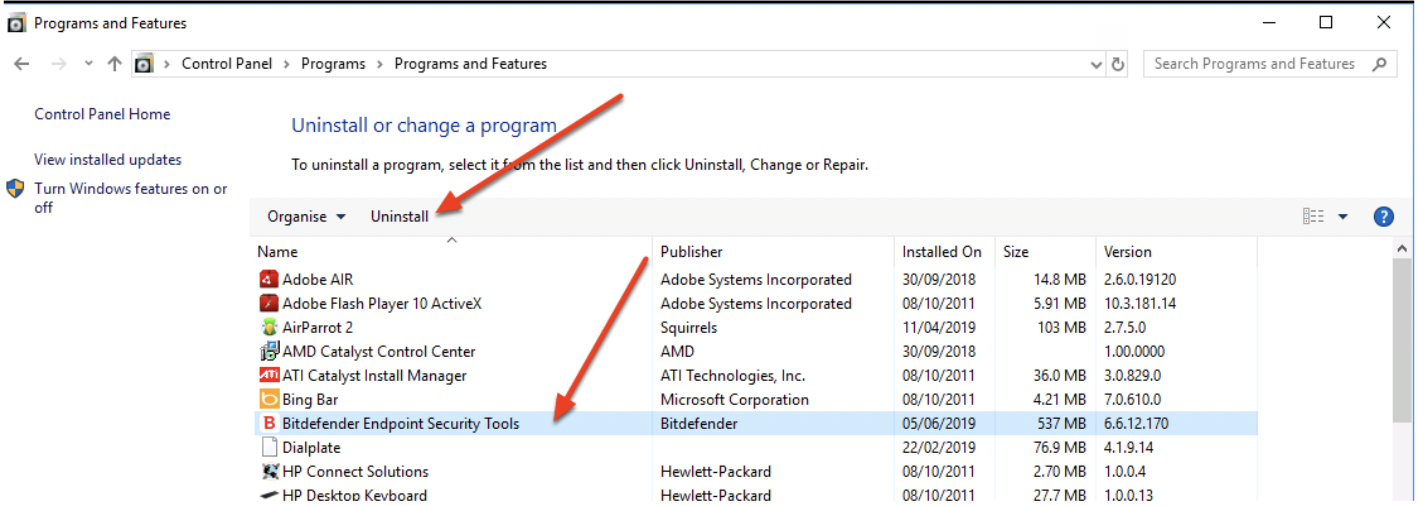Image resolution: width=1420 pixels, height=506 pixels.
Task: Open the help question mark icon
Action: point(1384,217)
